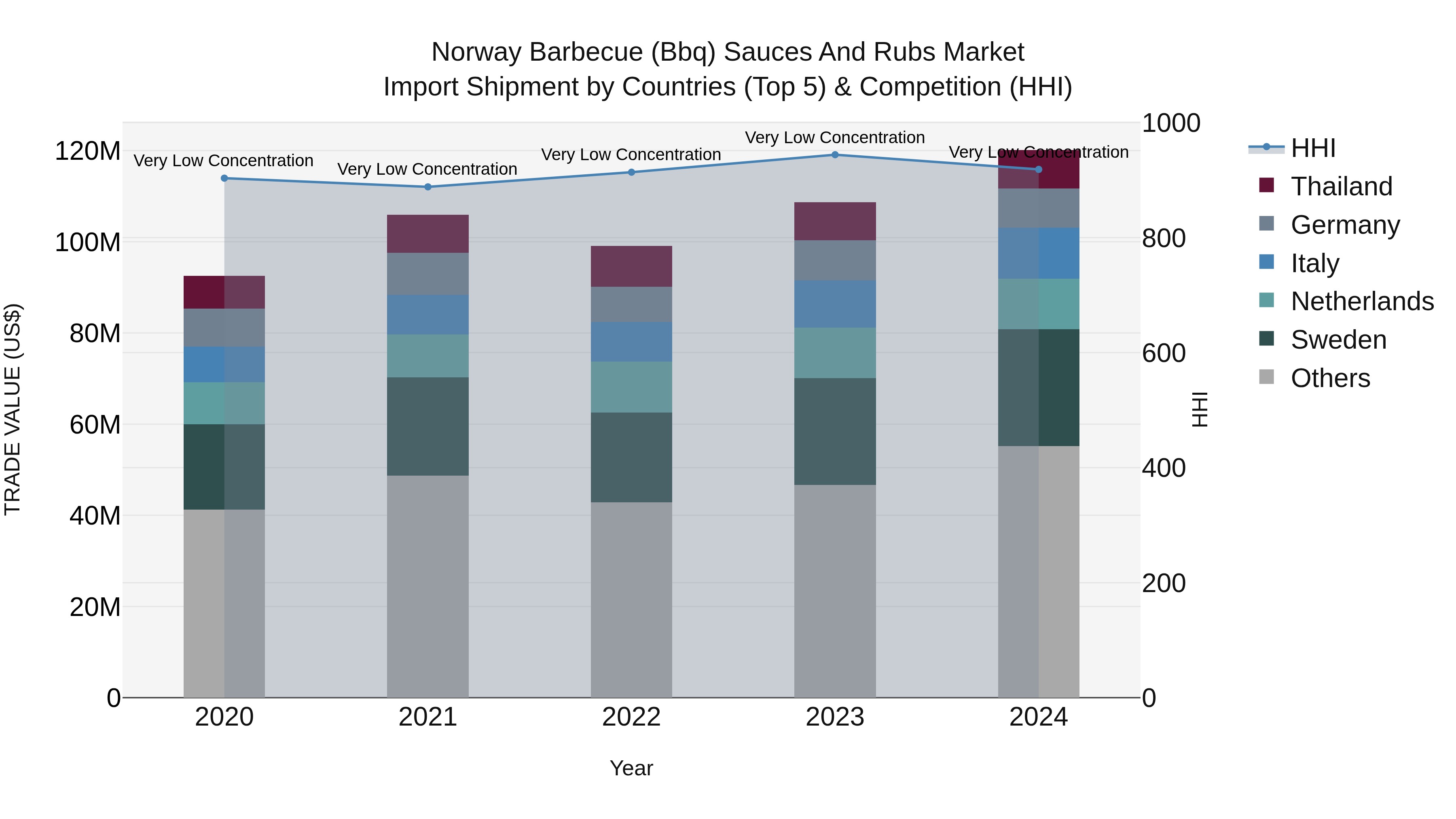Click the 800 HHI axis tick label
The image size is (1456, 819).
pos(1164,238)
